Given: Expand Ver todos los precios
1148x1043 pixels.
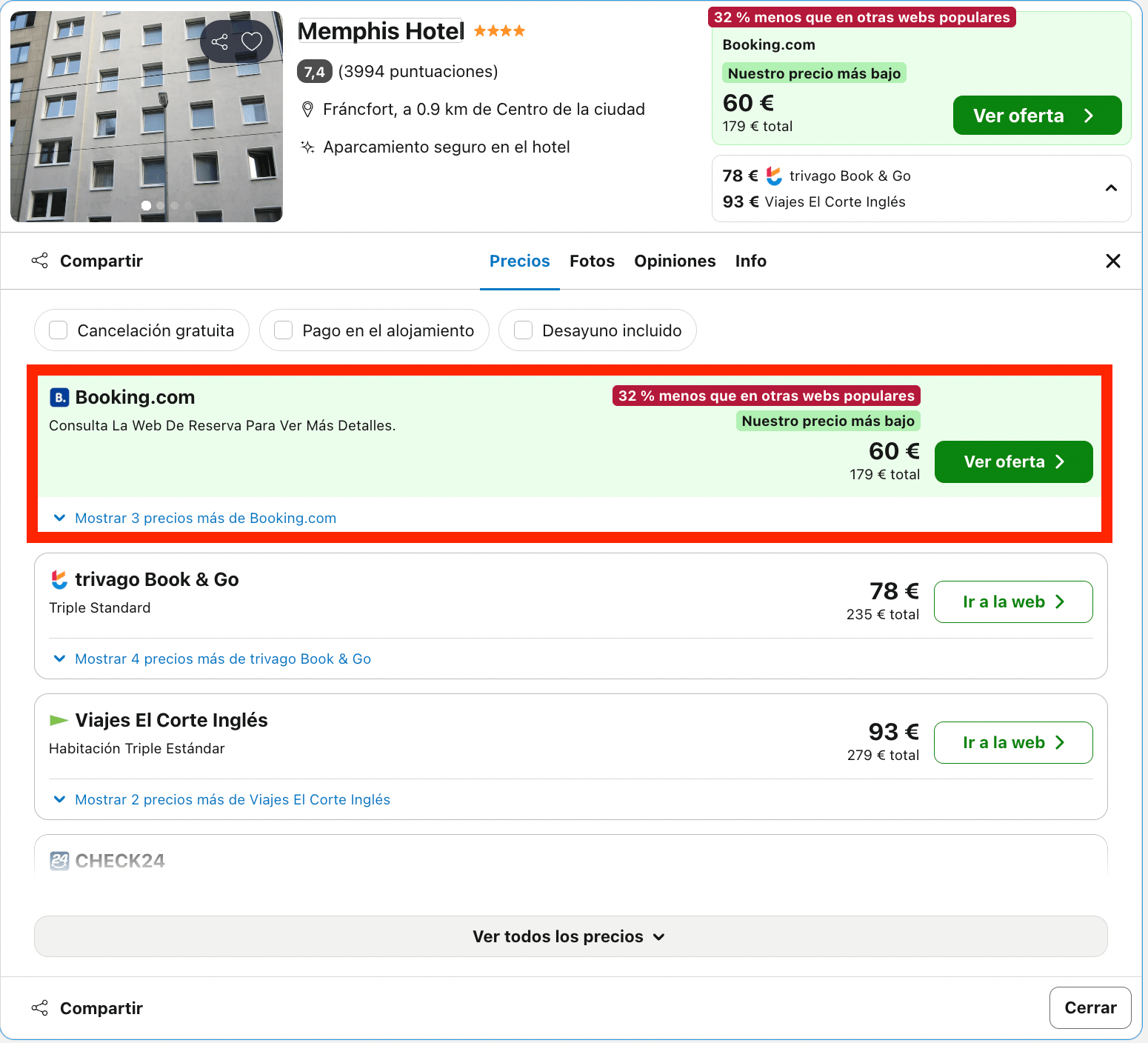Looking at the screenshot, I should point(570,936).
